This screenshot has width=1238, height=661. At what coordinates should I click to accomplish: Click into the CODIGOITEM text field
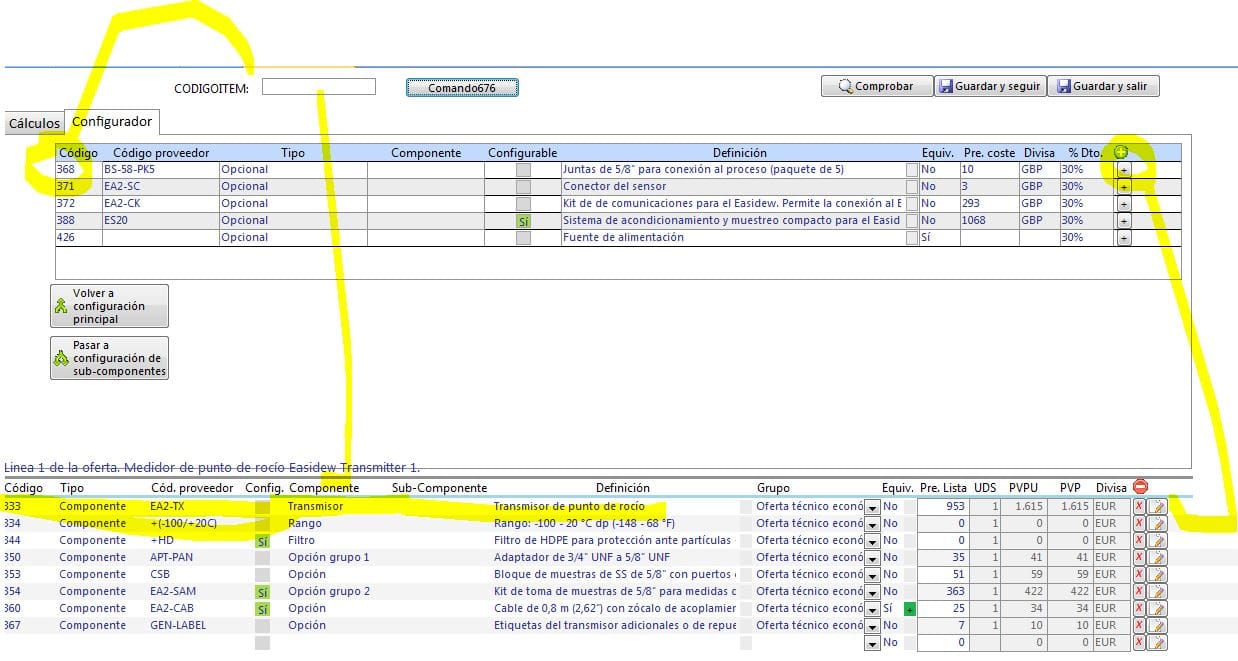[318, 87]
